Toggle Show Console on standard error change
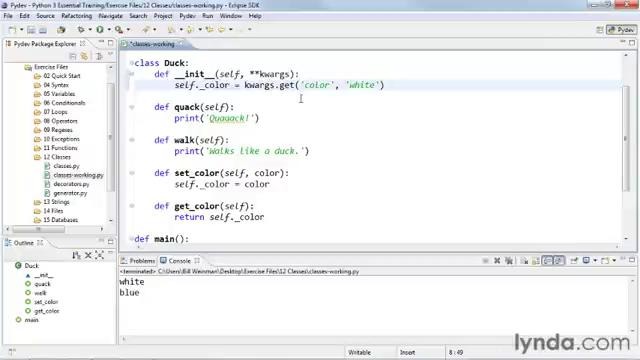This screenshot has width=640, height=360. [559, 260]
